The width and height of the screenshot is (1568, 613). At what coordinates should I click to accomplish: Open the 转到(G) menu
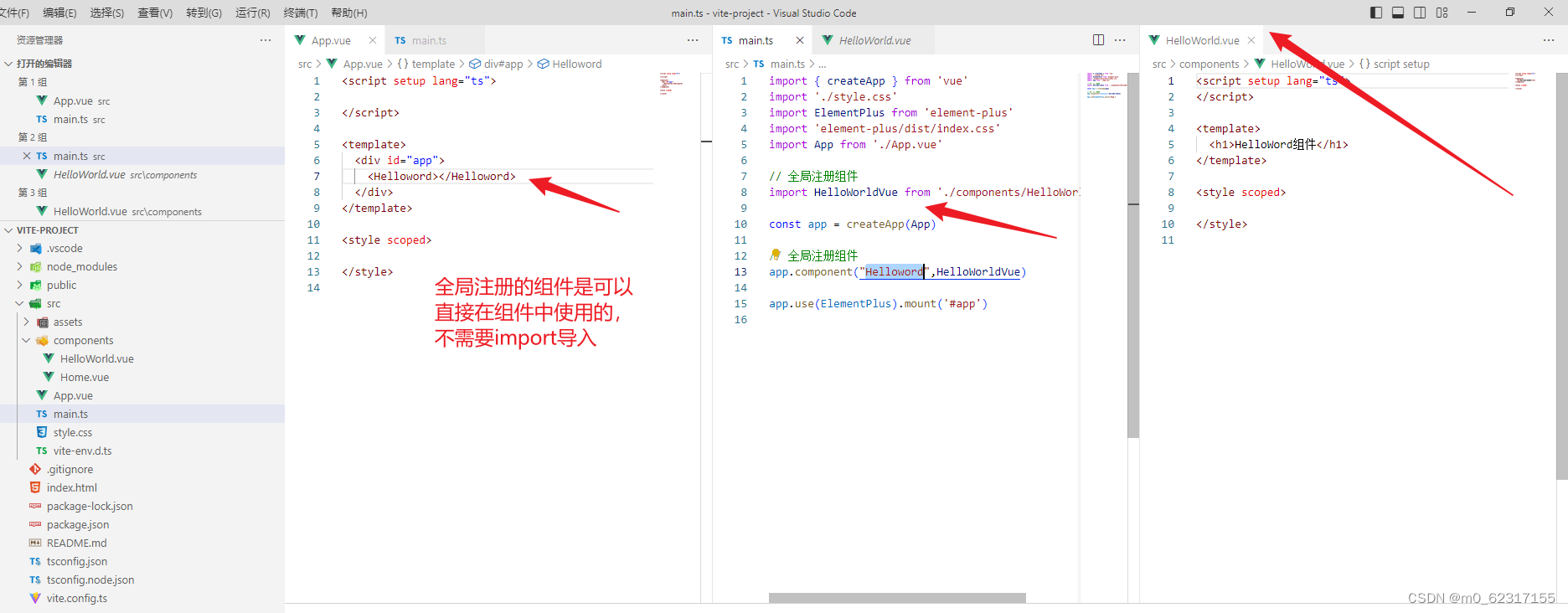204,13
